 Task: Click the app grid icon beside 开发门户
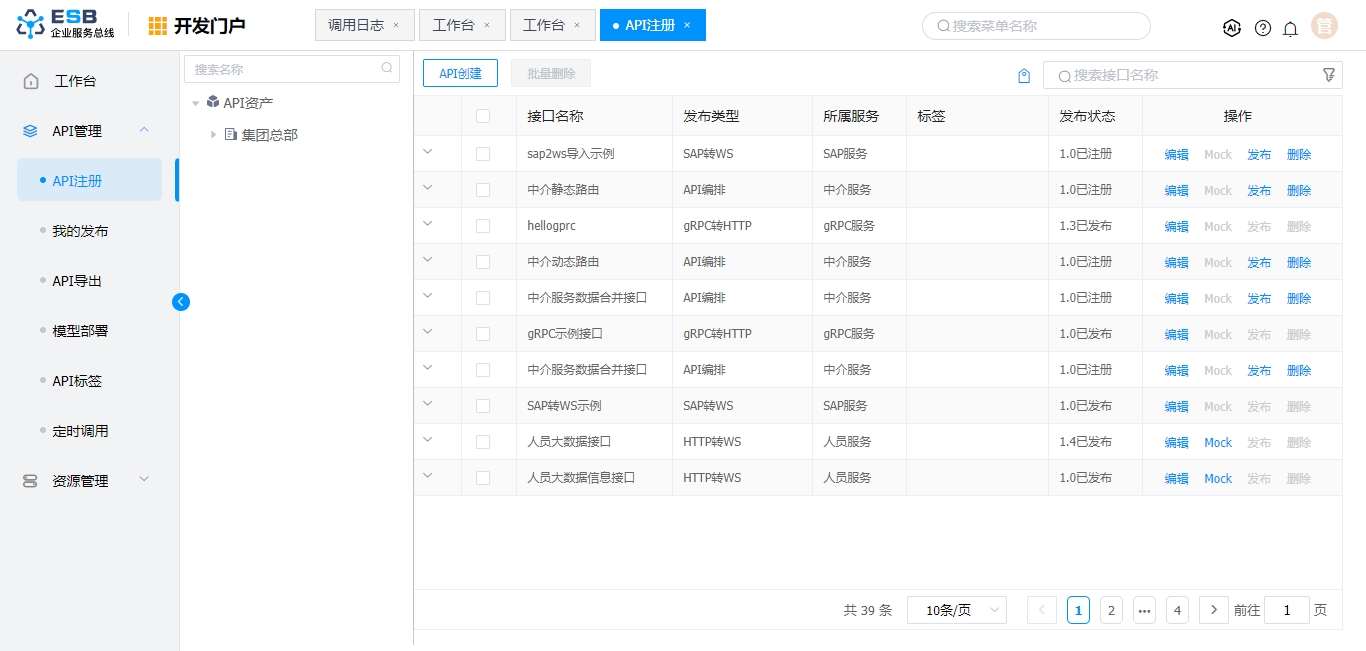[158, 26]
